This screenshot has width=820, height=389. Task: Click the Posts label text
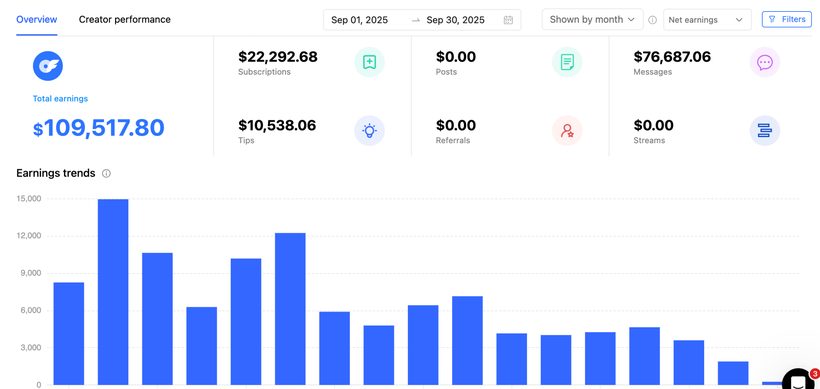446,72
